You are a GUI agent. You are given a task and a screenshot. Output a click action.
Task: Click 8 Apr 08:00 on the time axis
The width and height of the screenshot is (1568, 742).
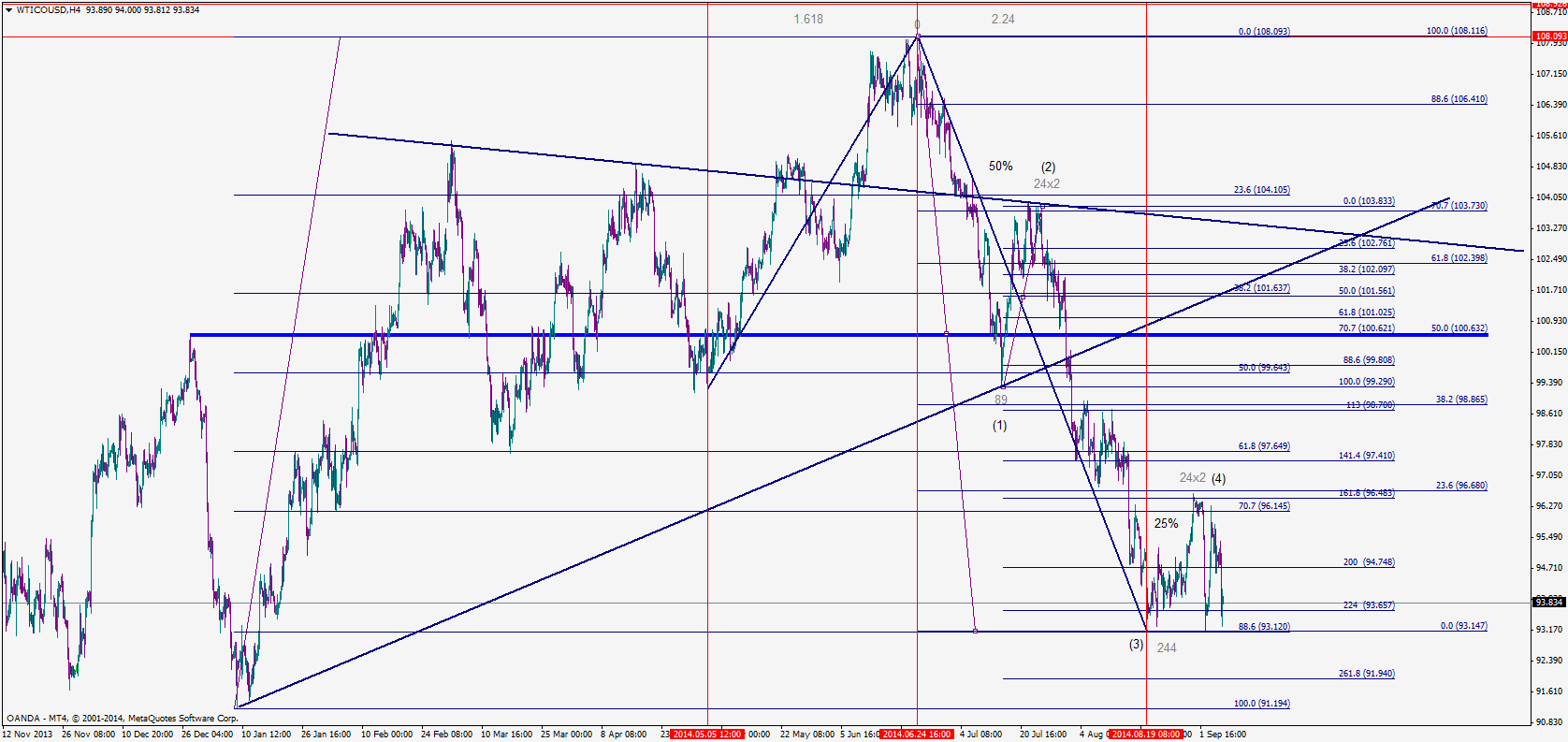pyautogui.click(x=623, y=735)
